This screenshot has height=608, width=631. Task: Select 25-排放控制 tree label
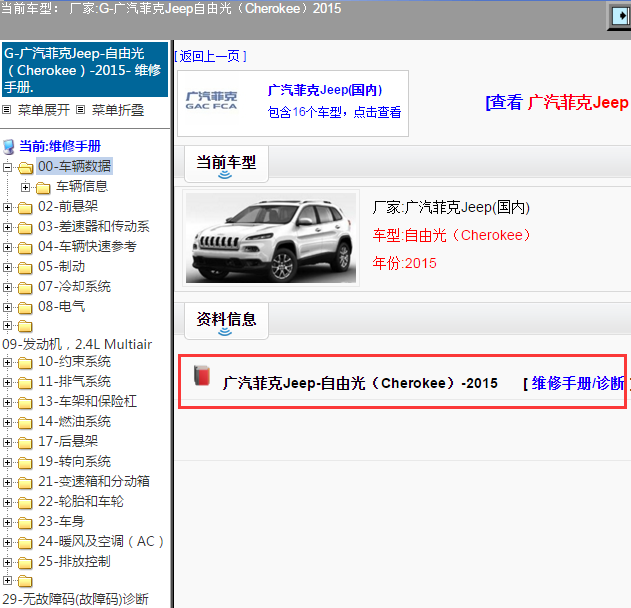74,561
